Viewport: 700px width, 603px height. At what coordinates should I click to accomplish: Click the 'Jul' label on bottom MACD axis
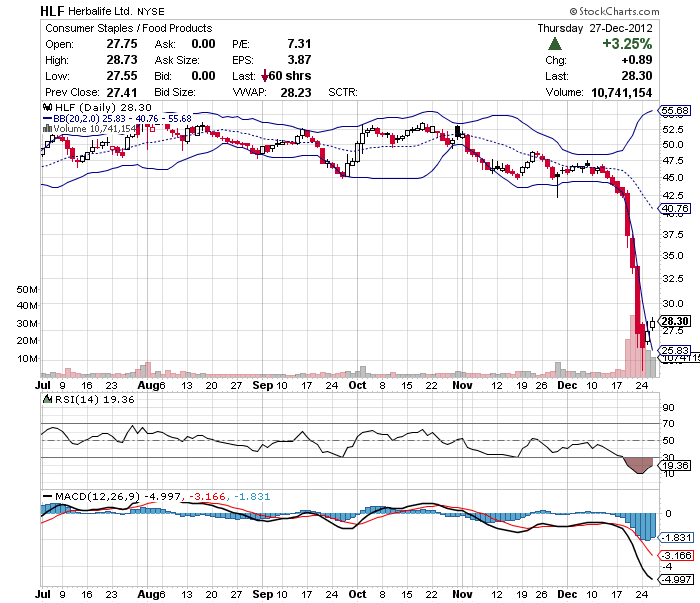pos(43,594)
